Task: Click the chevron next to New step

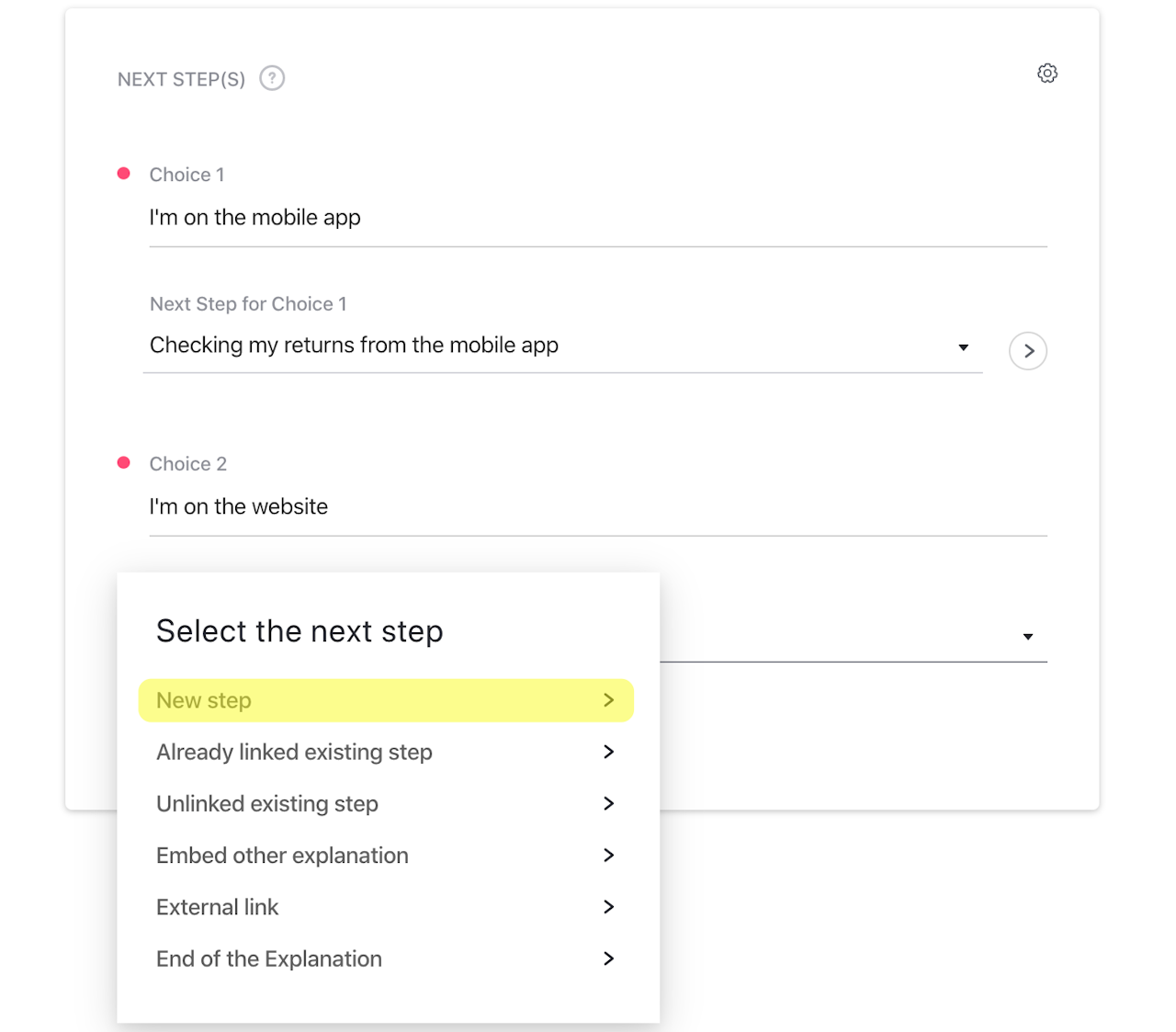Action: [x=608, y=700]
